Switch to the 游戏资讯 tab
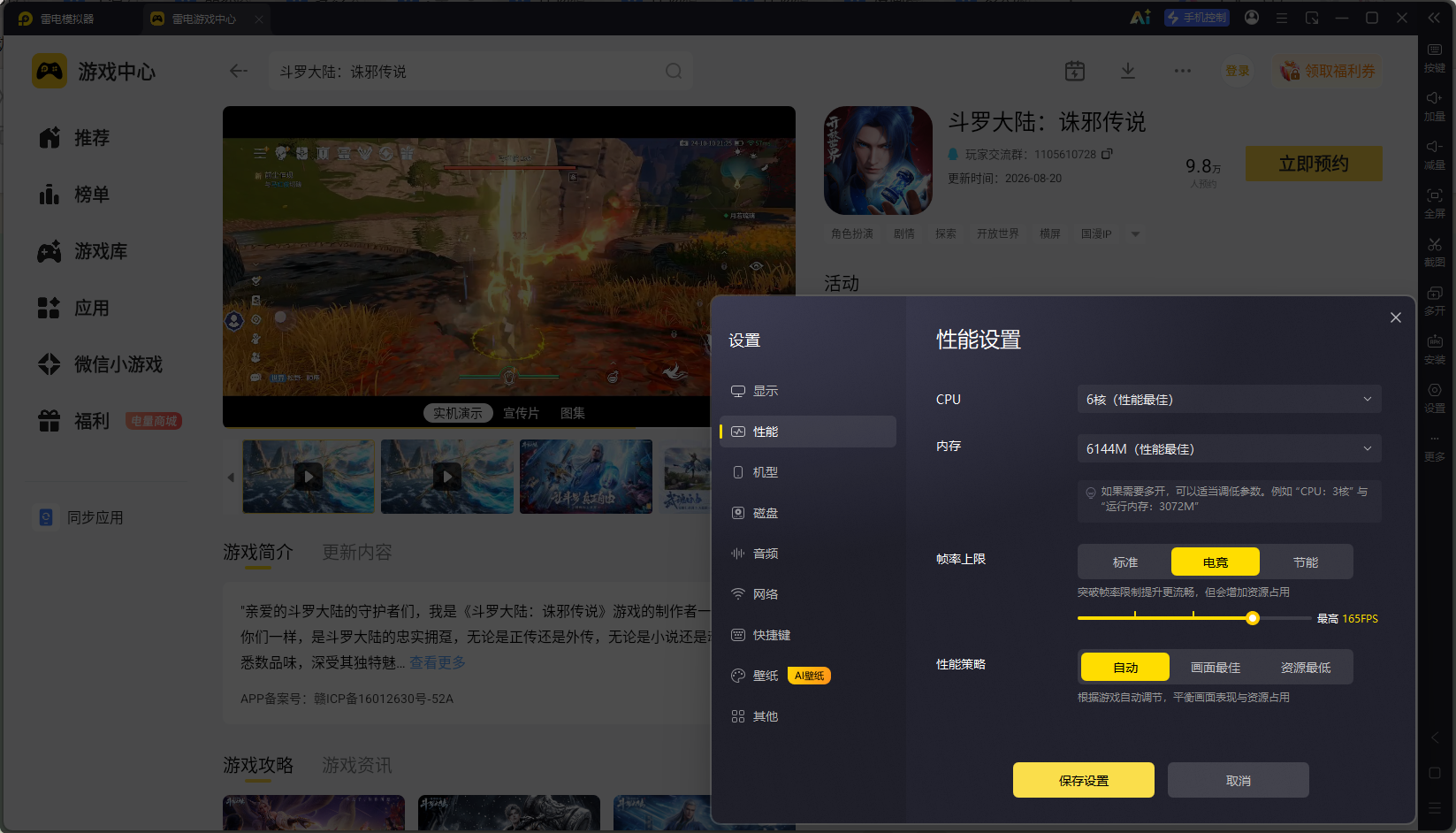 [357, 765]
